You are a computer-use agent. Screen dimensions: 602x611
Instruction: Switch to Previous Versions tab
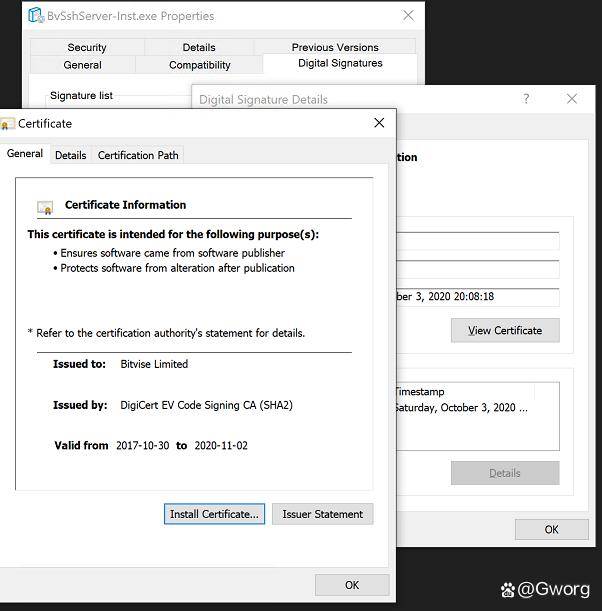tap(335, 47)
